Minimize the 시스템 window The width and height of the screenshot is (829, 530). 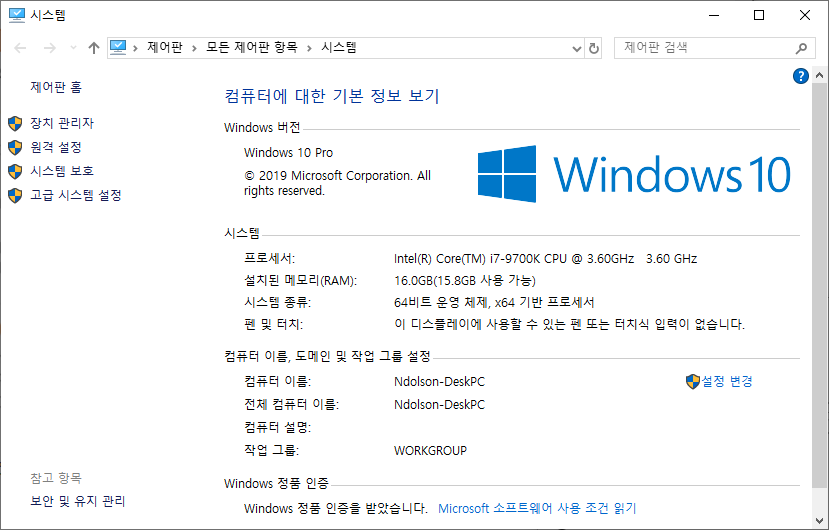(x=714, y=15)
